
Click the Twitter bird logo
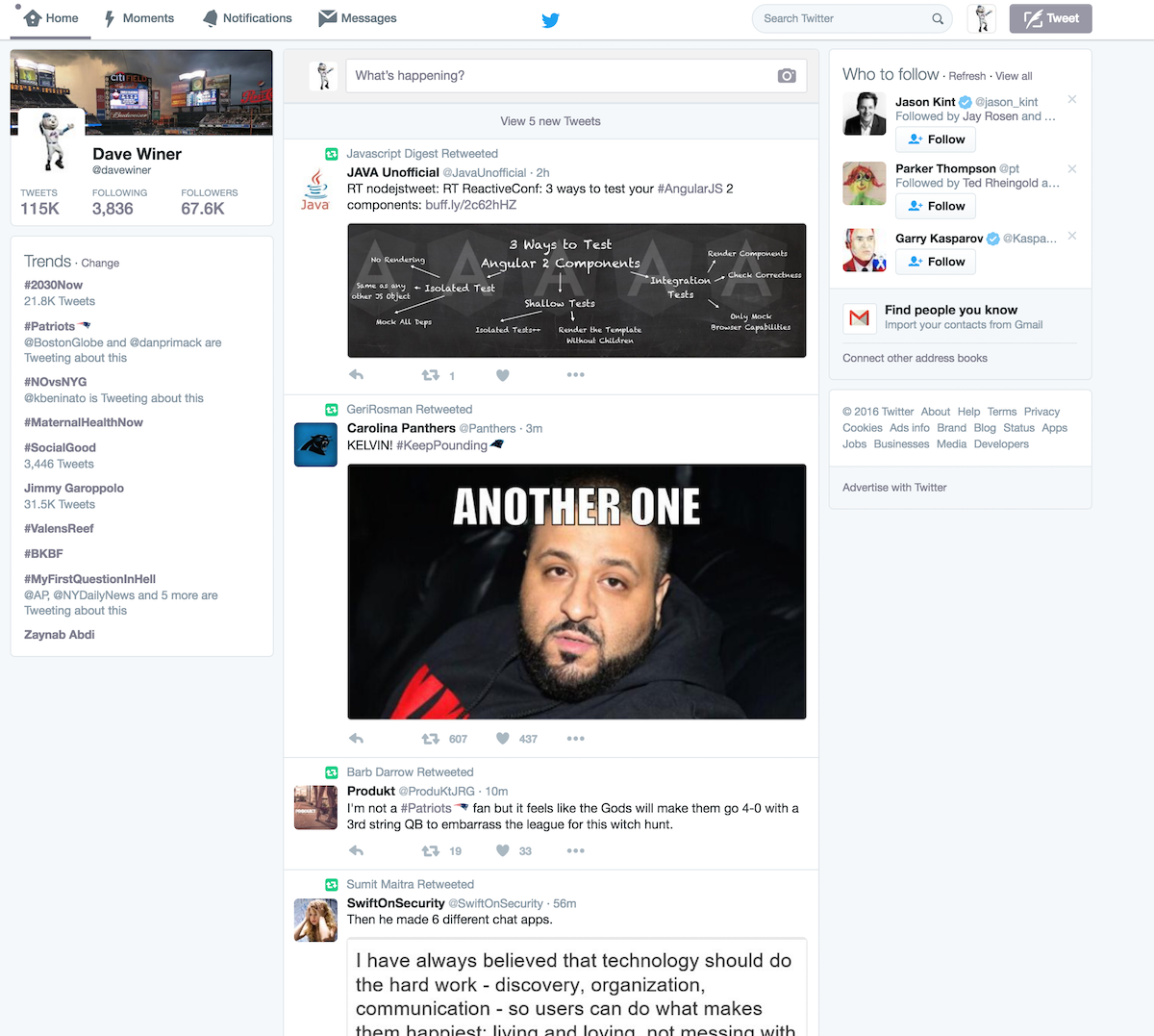tap(550, 20)
